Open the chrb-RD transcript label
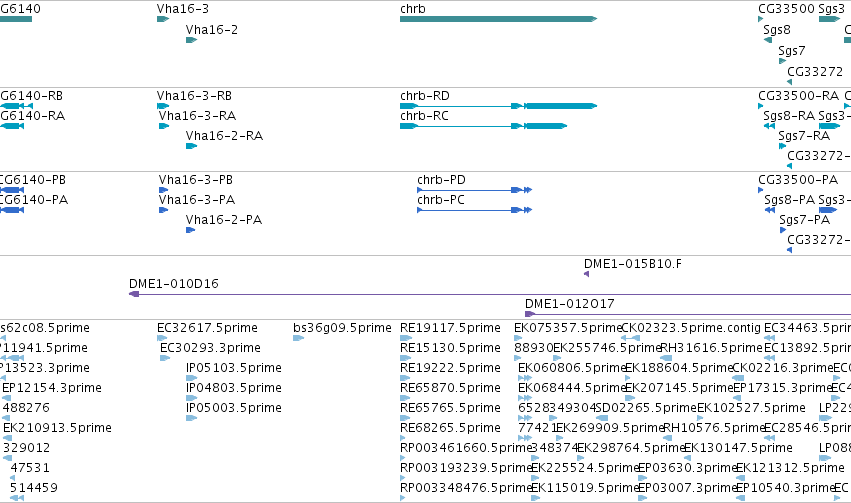 (x=425, y=96)
